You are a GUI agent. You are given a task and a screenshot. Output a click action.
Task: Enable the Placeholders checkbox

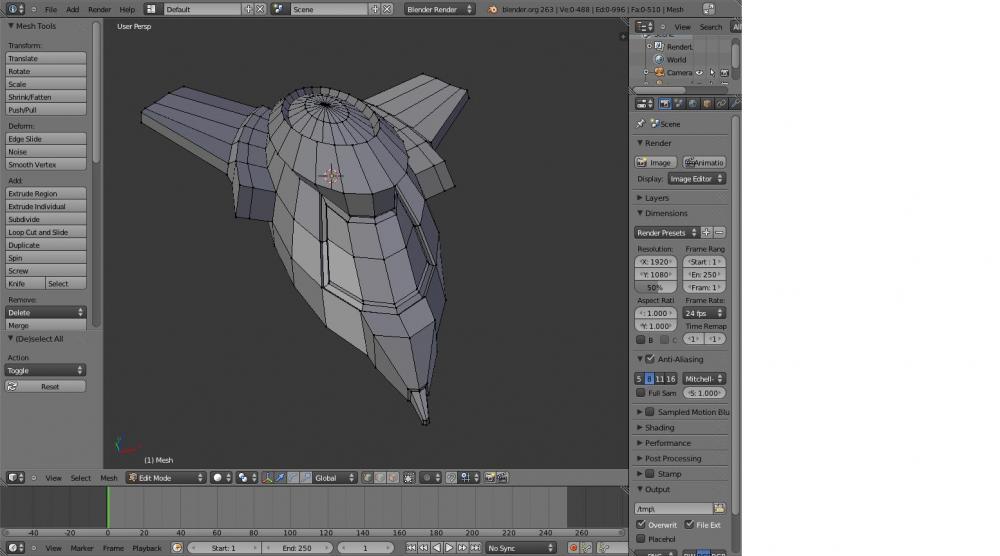coord(640,539)
